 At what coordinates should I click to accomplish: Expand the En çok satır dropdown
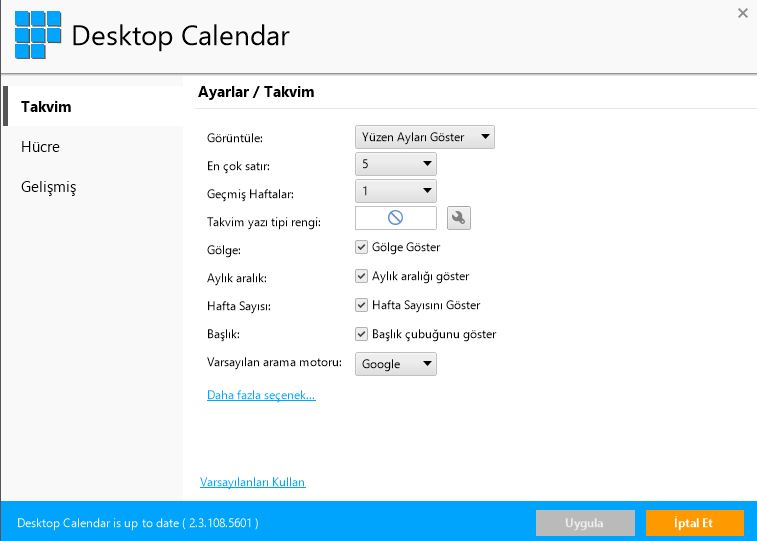[x=395, y=164]
